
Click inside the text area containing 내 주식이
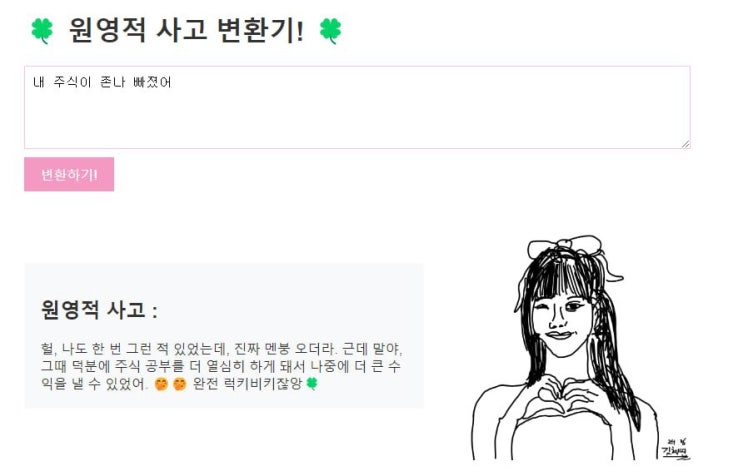[x=357, y=108]
